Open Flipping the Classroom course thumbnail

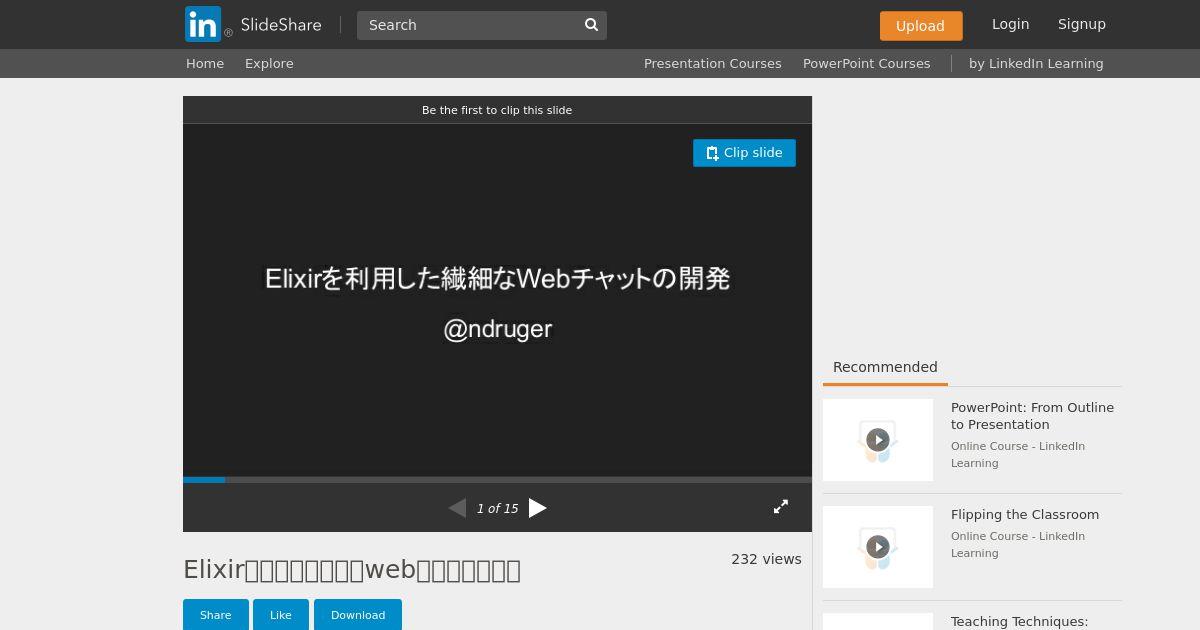point(878,547)
